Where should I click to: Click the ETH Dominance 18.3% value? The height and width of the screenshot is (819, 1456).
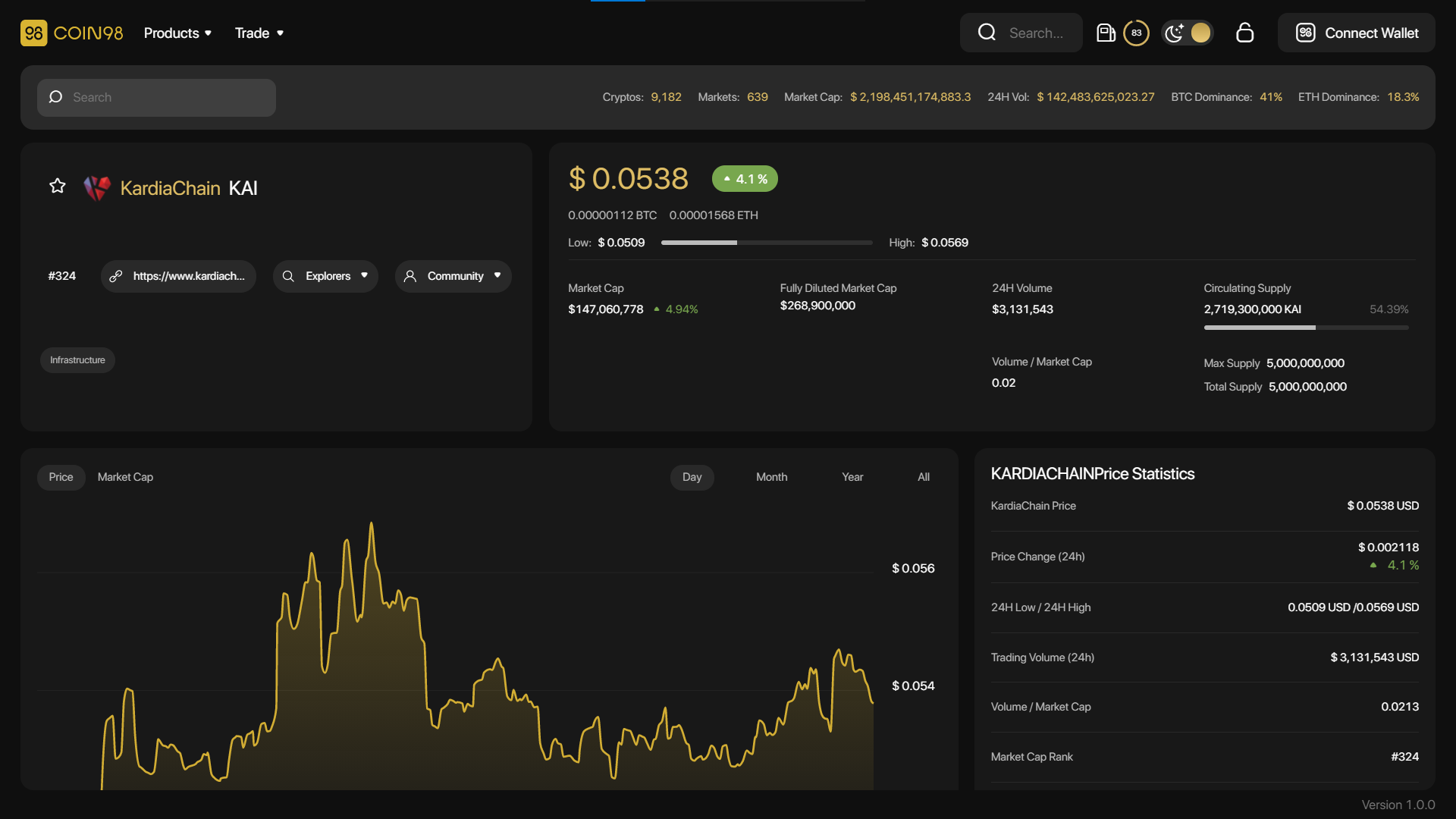tap(1403, 97)
